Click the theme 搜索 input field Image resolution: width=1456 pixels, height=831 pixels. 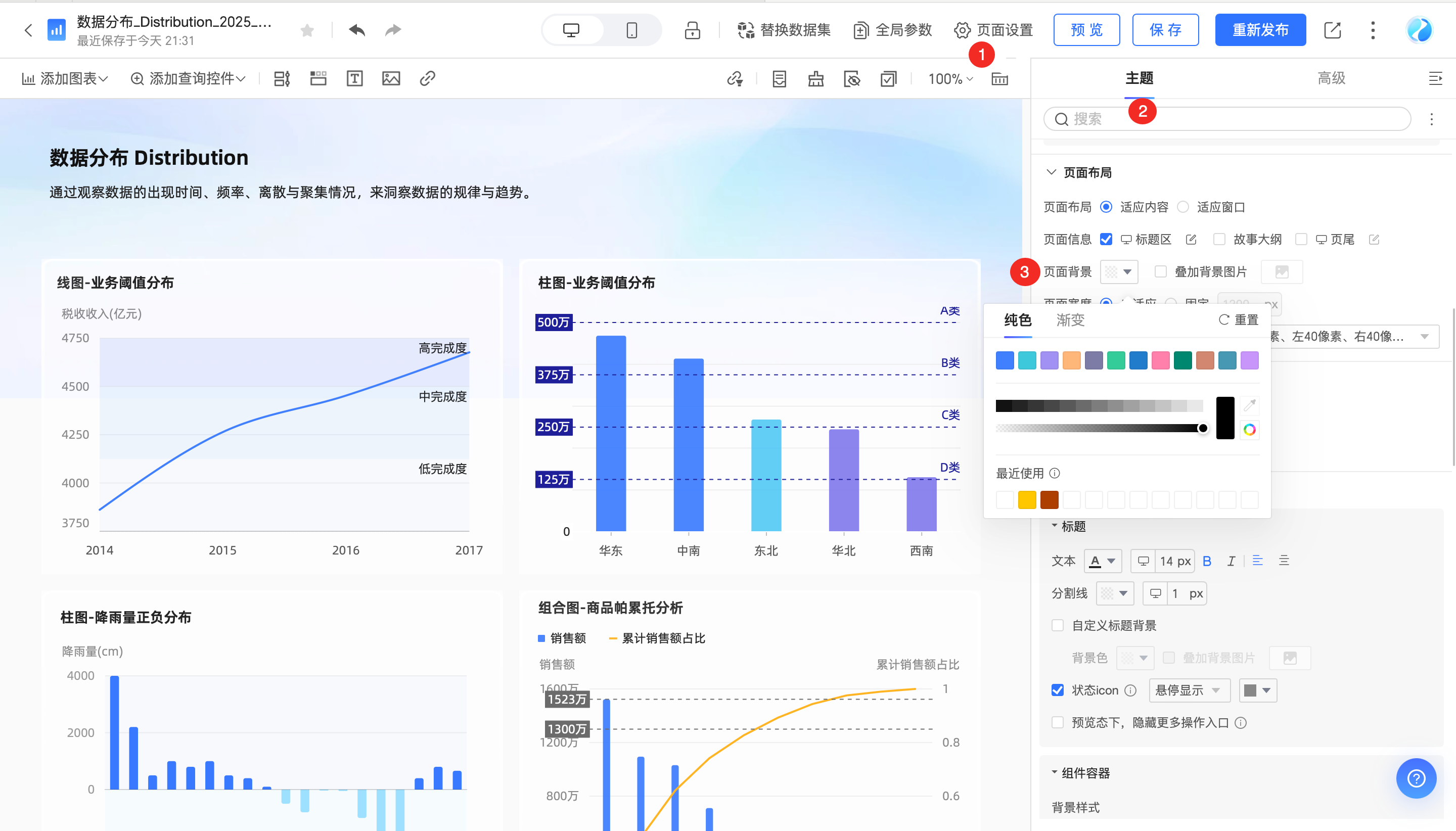[1227, 119]
